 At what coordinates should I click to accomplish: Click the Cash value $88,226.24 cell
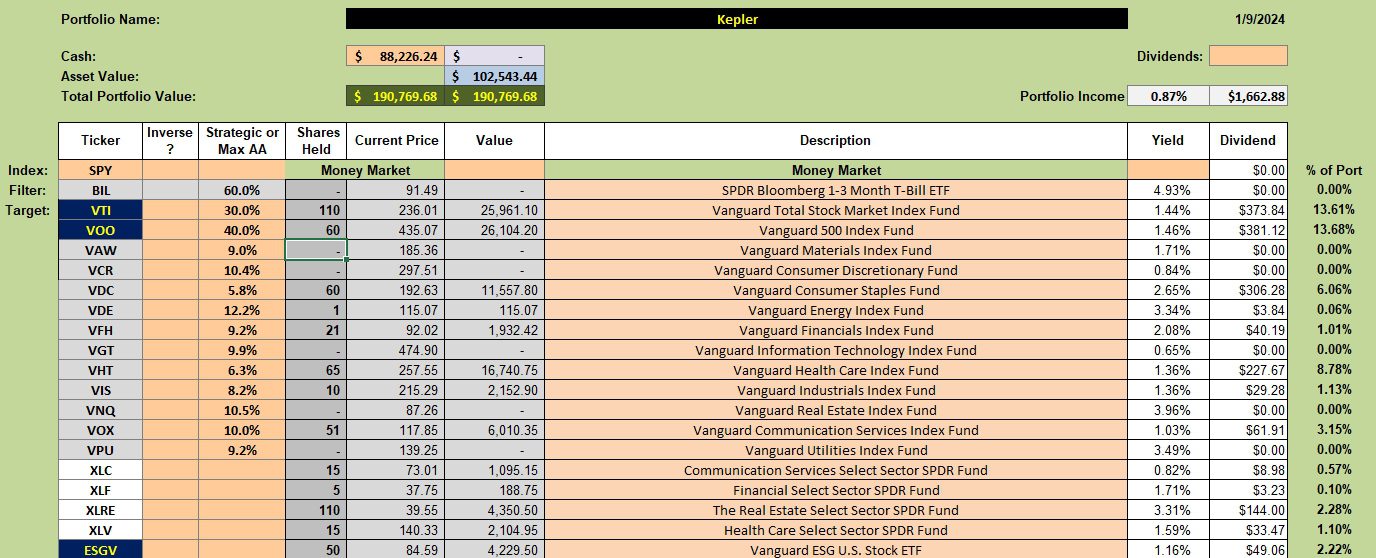(x=395, y=56)
